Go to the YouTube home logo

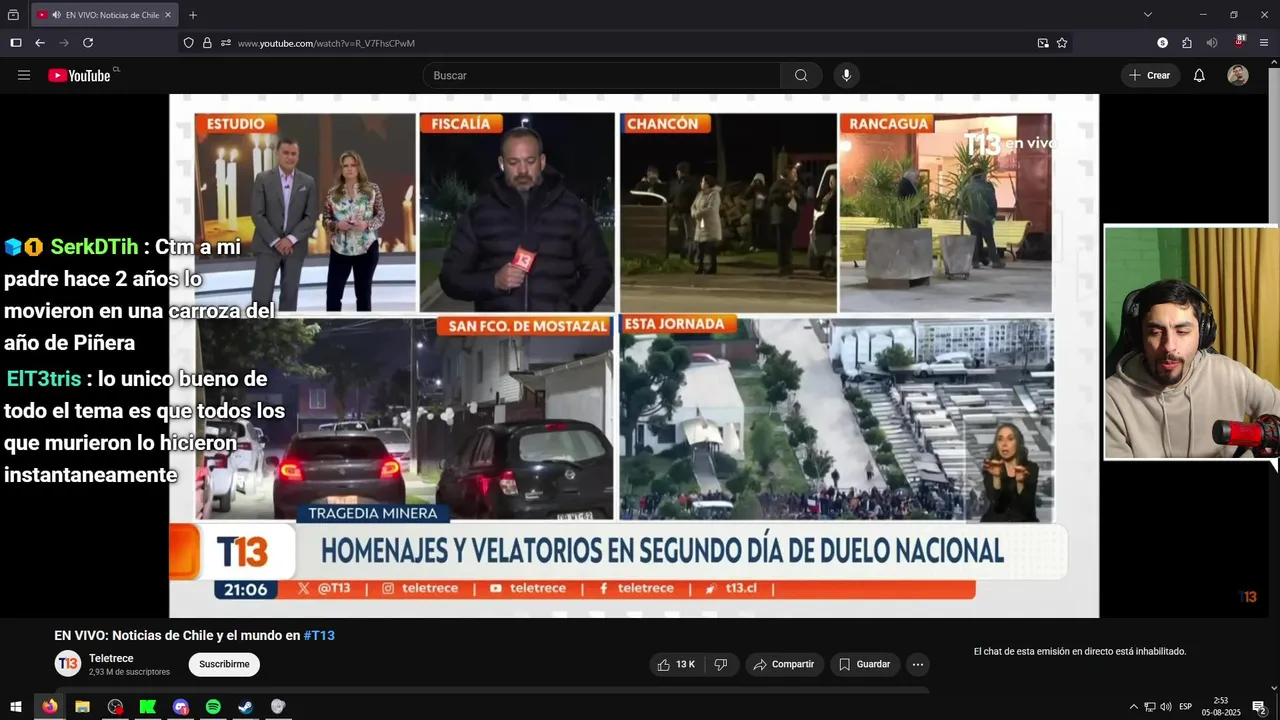point(79,75)
